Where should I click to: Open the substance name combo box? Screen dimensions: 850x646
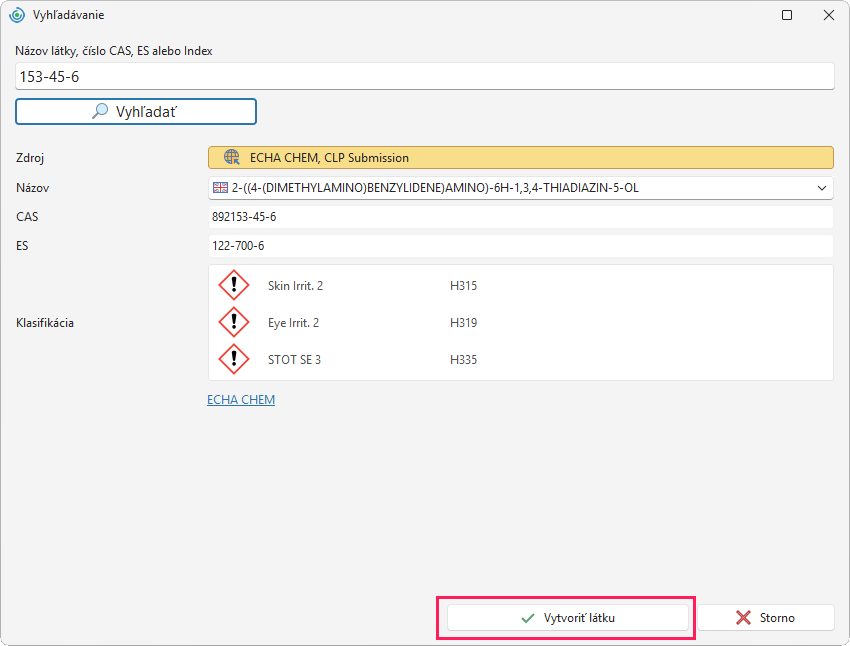(520, 188)
